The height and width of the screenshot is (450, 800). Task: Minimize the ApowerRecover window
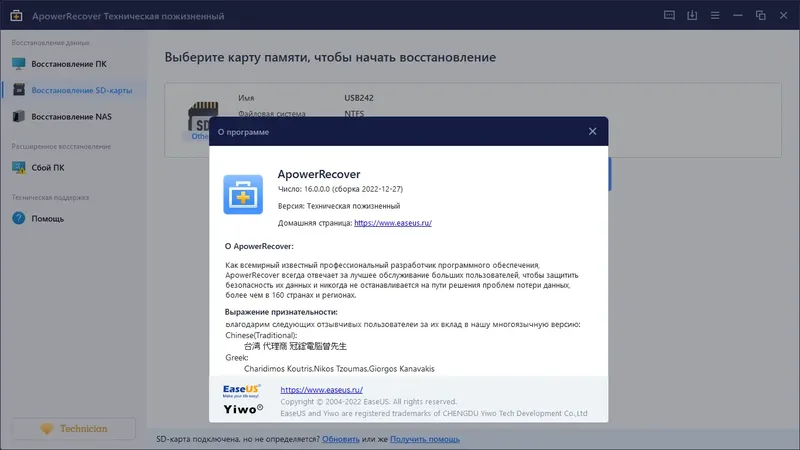point(738,15)
